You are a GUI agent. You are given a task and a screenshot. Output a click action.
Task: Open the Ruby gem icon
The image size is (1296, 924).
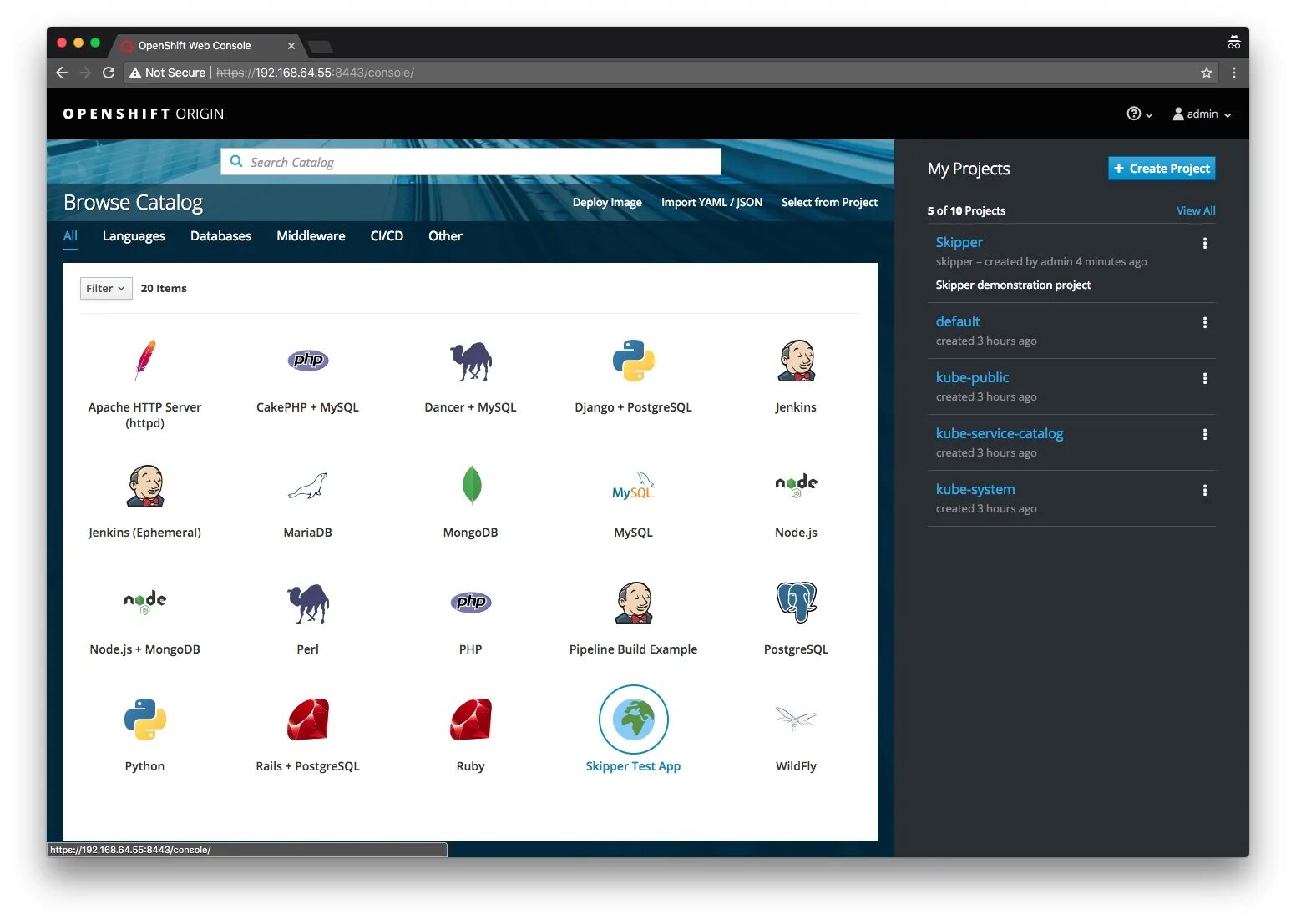471,720
